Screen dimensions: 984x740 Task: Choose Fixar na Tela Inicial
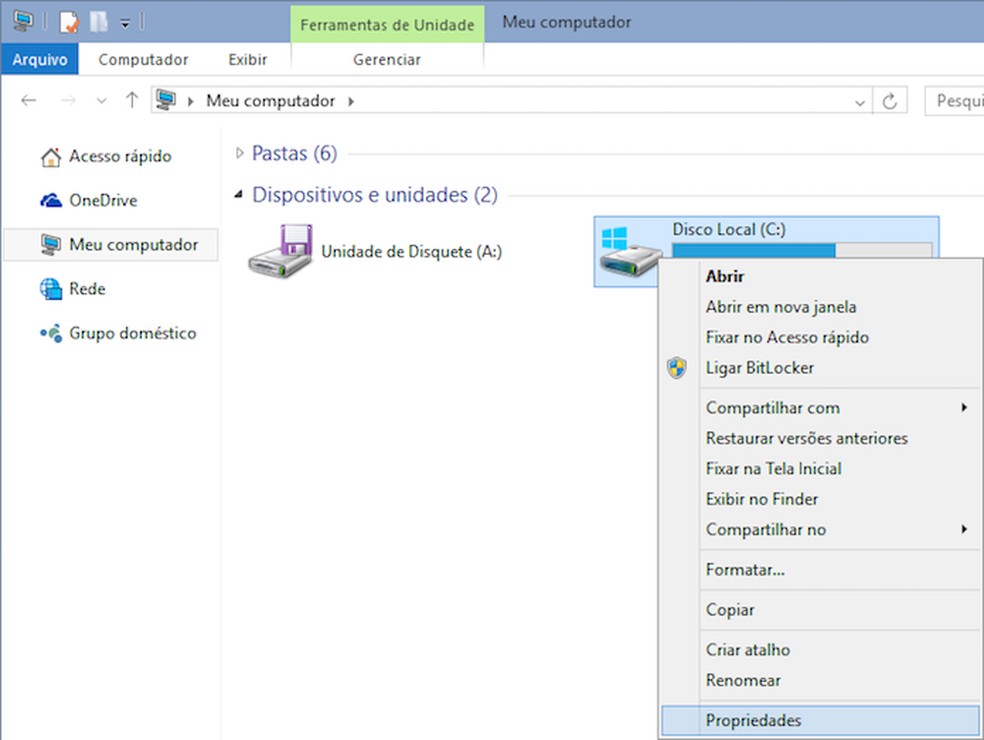[x=820, y=469]
